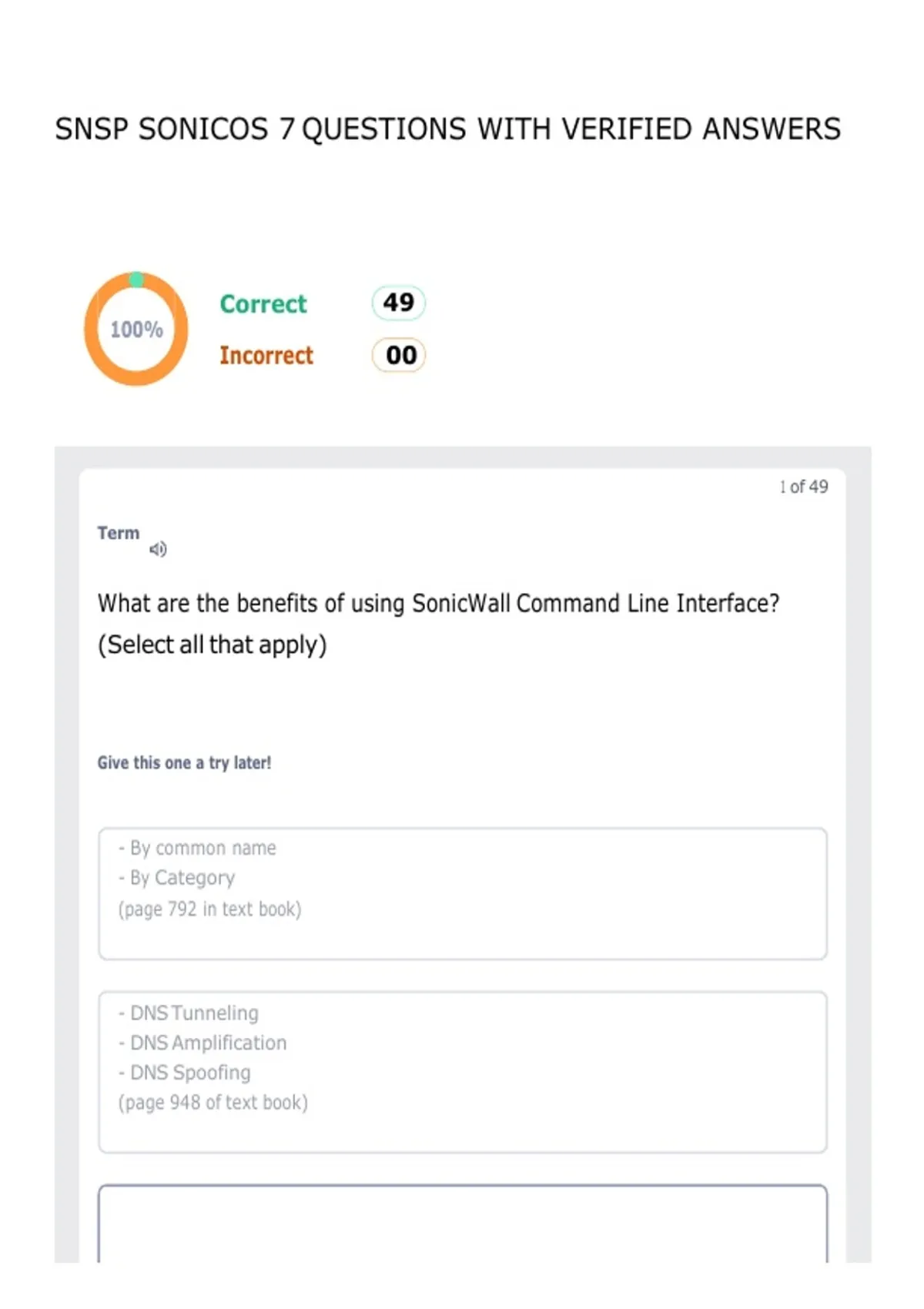Click the '(Select all that apply)' instruction line
Viewport: 924px width, 1309px height.
tap(212, 644)
